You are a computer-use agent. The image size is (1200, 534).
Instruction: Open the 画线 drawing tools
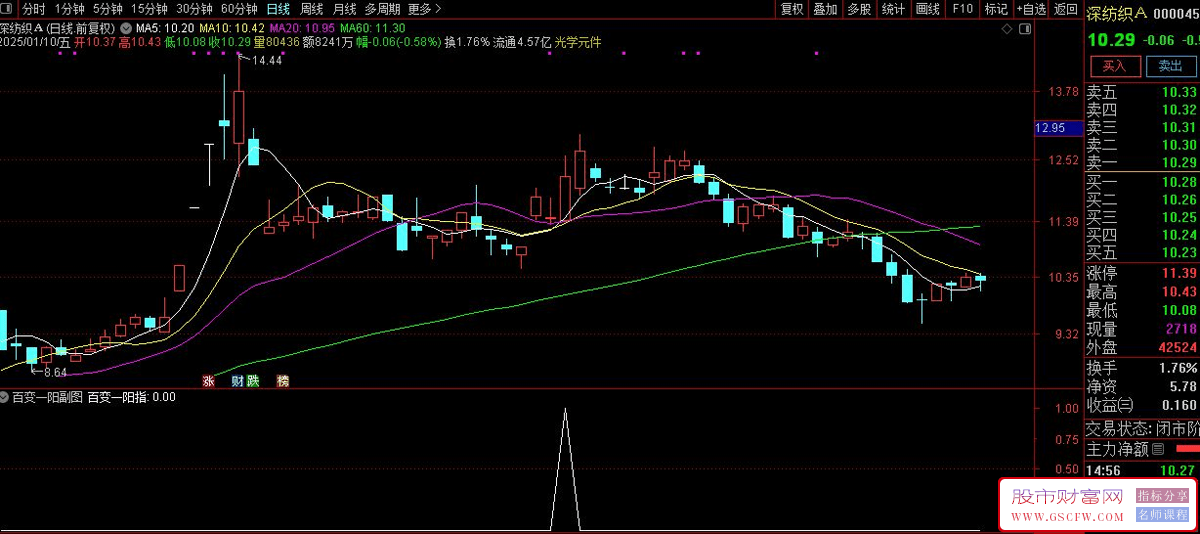928,9
